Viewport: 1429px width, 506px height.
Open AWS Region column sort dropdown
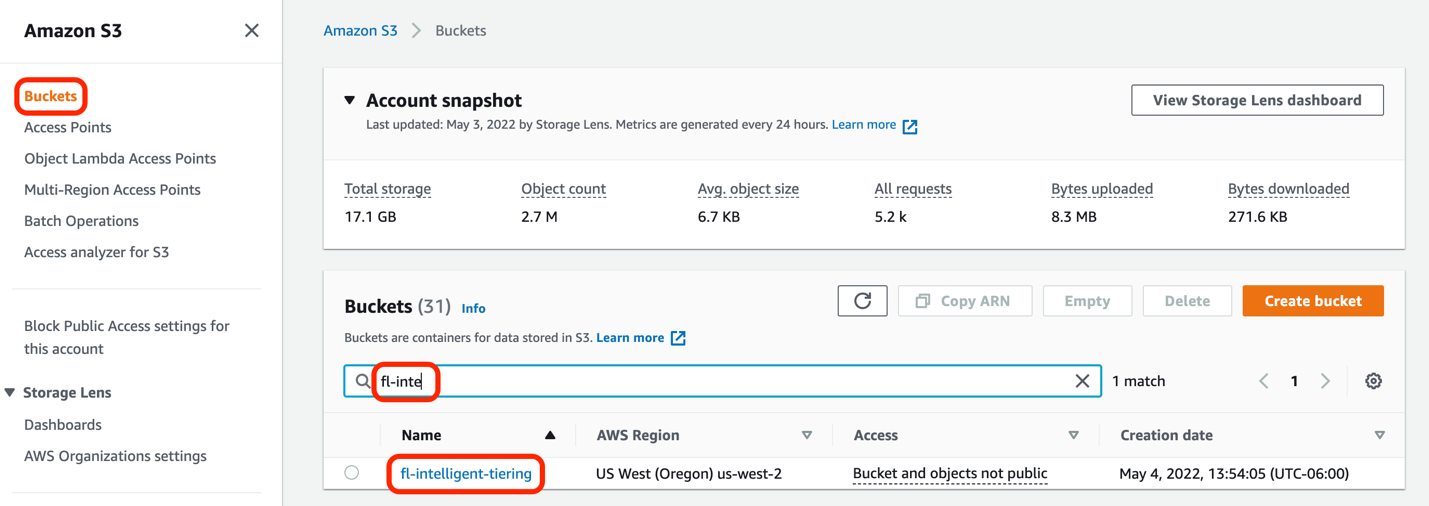click(807, 436)
